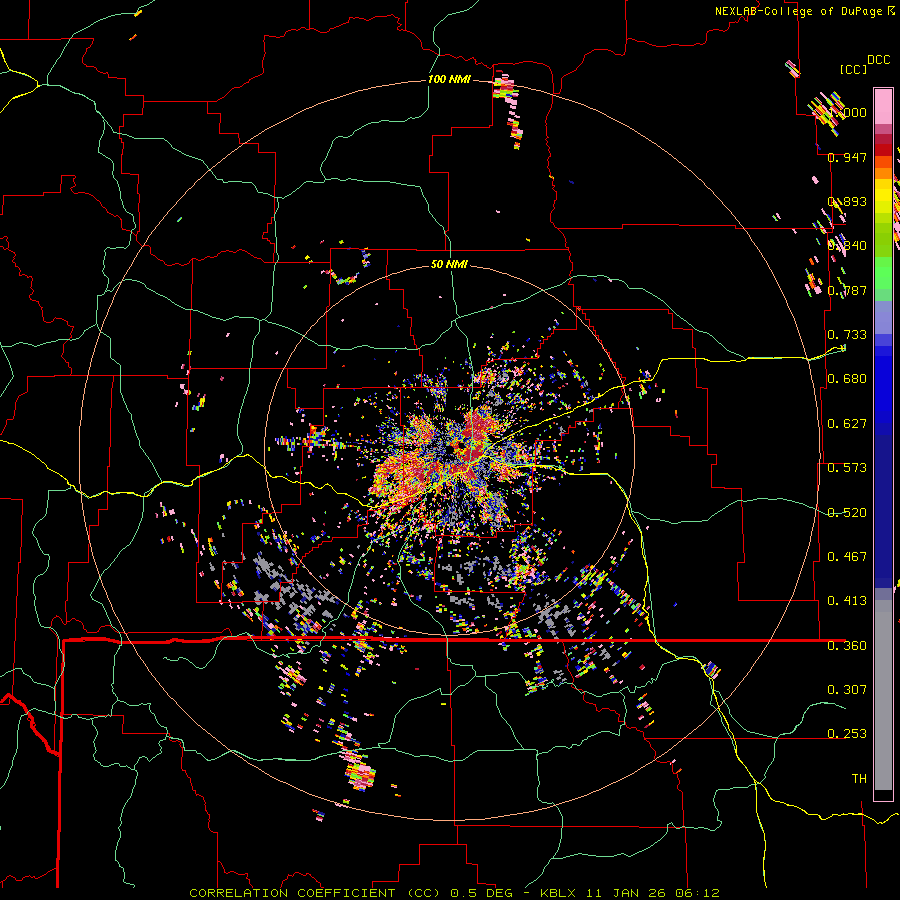The height and width of the screenshot is (900, 900).
Task: Click the 0.520 scale value
Action: (x=847, y=513)
